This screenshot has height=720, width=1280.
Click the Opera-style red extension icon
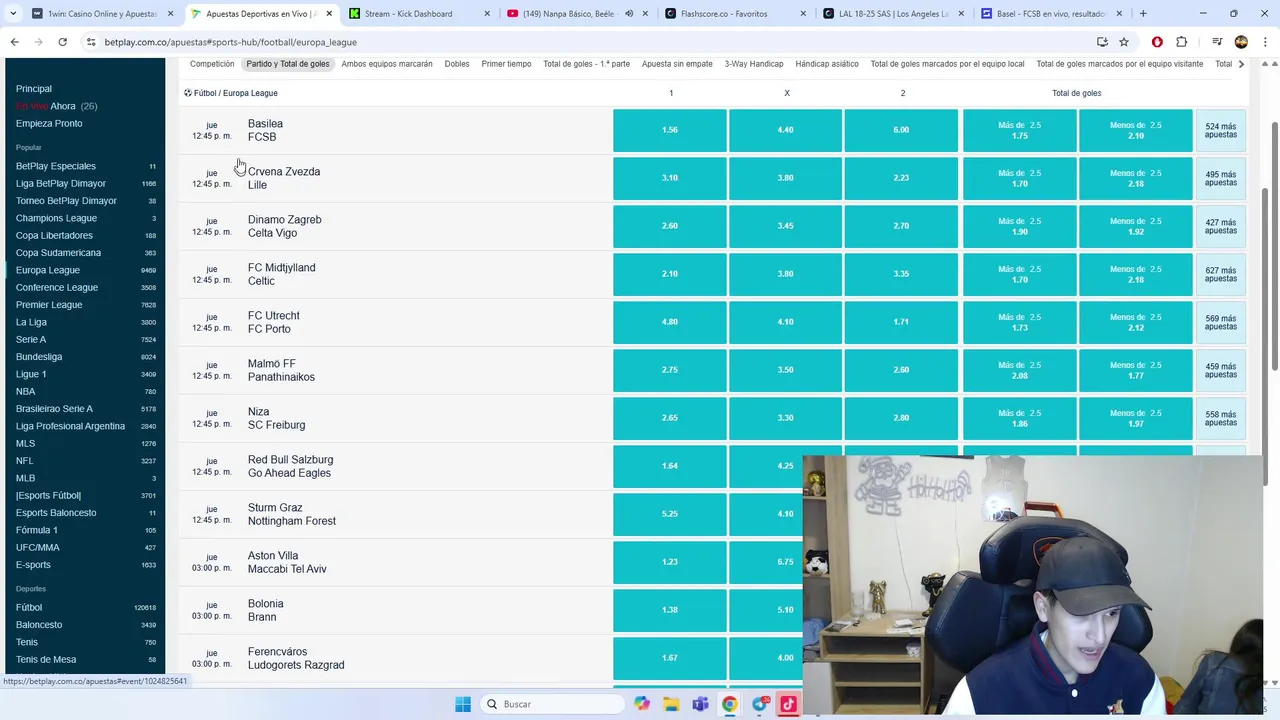pos(1157,42)
